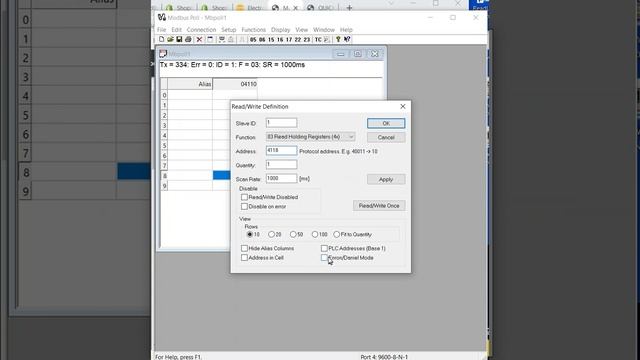
Task: Click the window definition toolbar icon
Action: click(210, 40)
